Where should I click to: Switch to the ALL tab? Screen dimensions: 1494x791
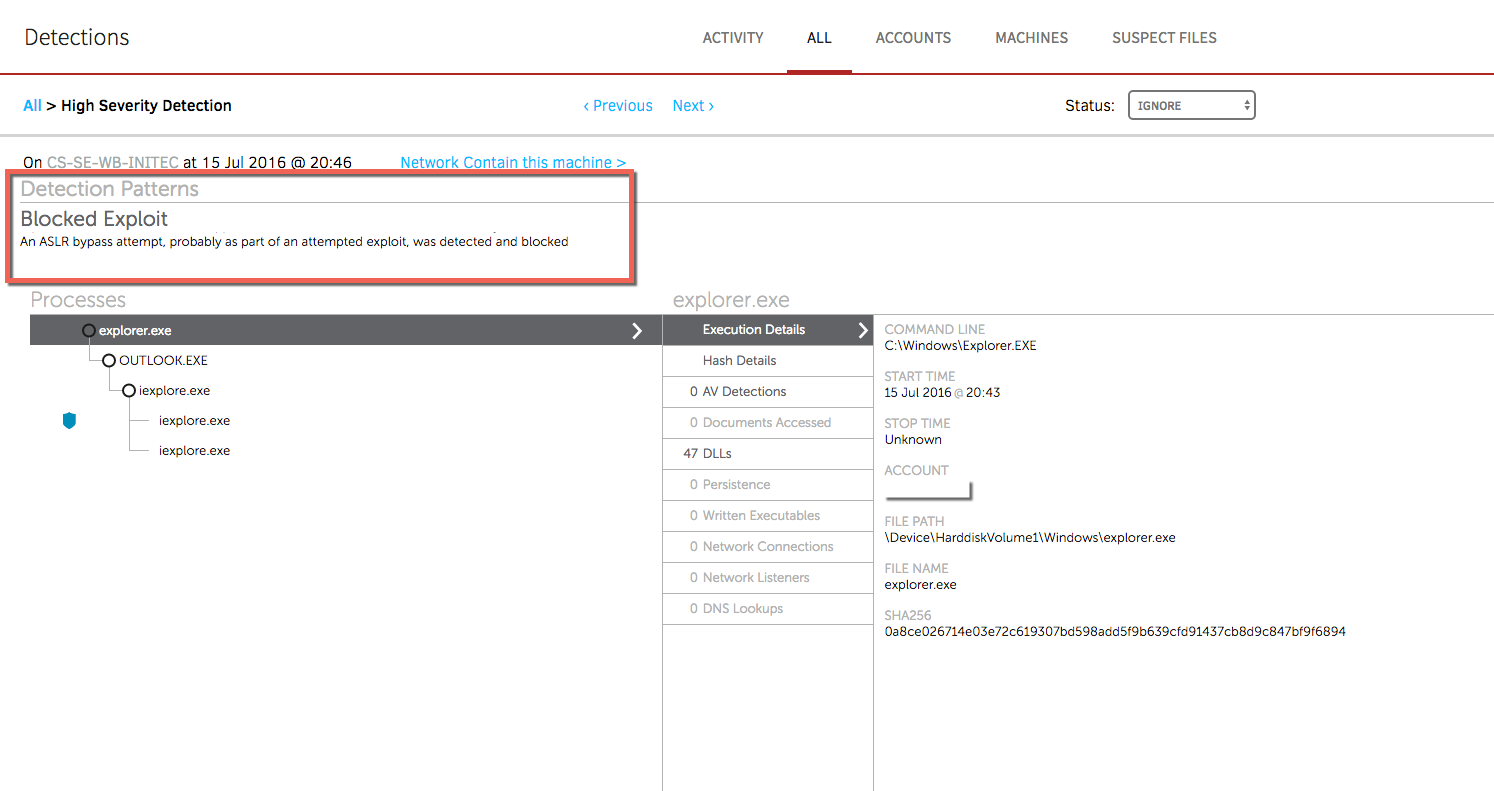(x=819, y=38)
